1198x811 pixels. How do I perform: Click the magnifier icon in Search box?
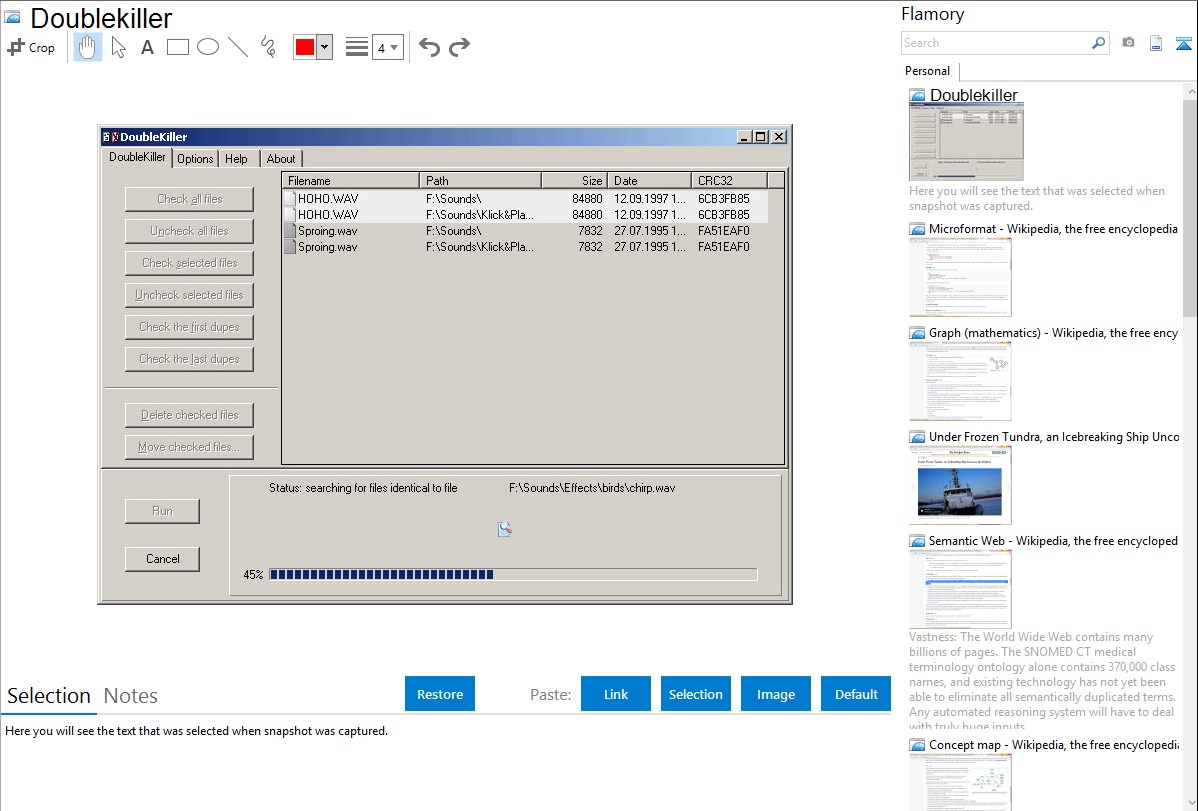click(x=1099, y=43)
